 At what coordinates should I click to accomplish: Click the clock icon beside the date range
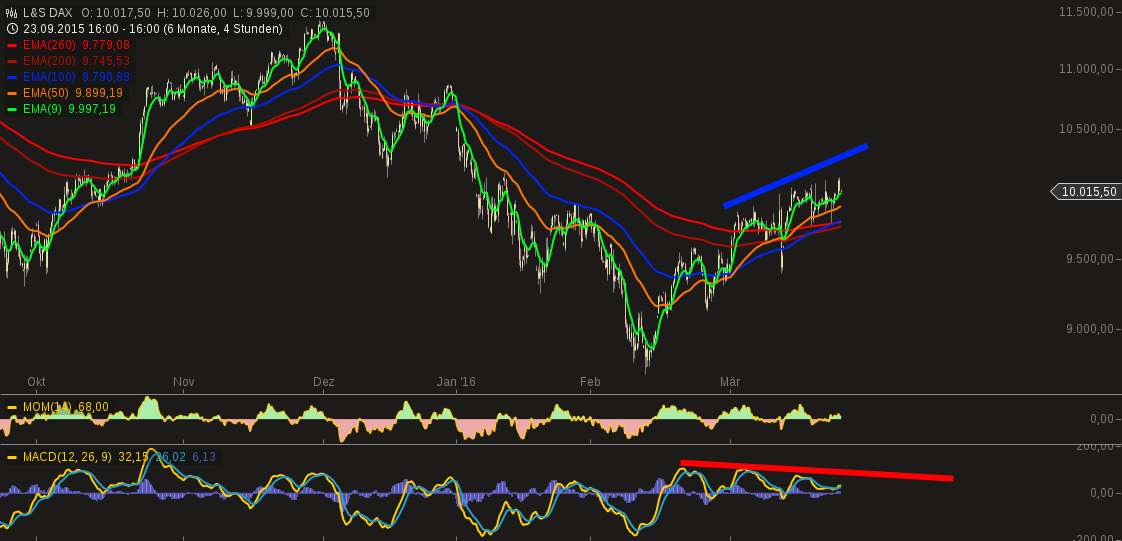(x=11, y=29)
